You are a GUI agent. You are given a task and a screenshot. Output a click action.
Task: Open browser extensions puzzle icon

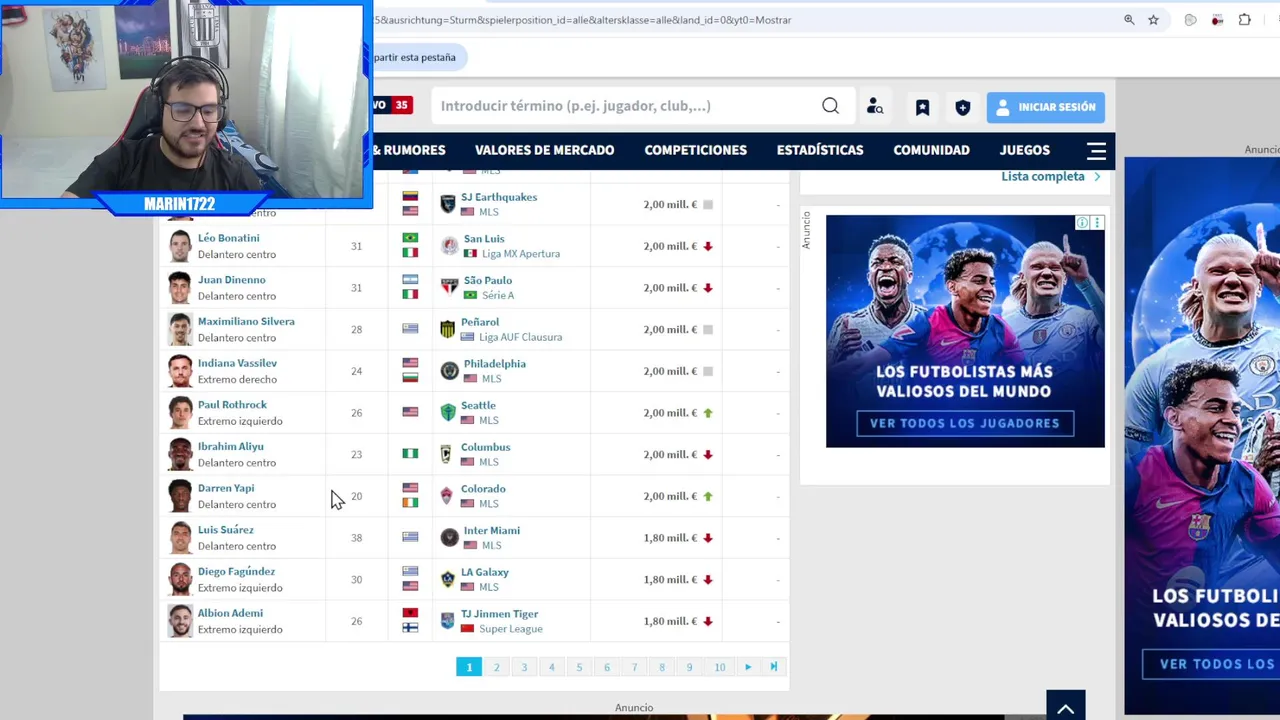(1245, 20)
